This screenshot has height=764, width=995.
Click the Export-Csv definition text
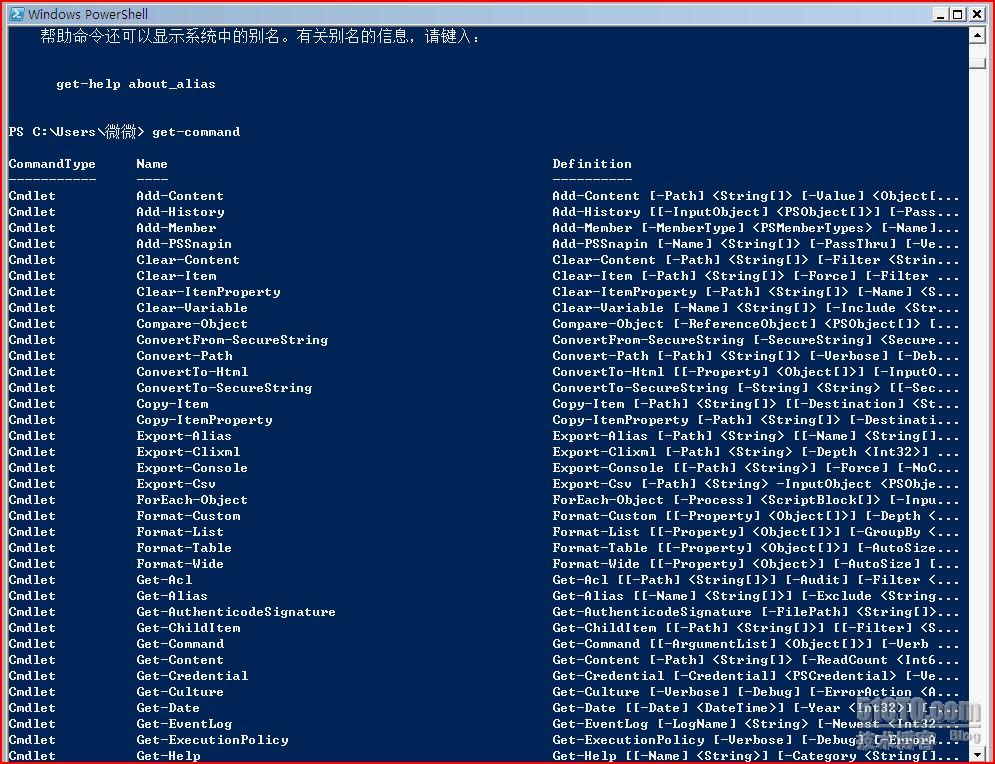[755, 484]
